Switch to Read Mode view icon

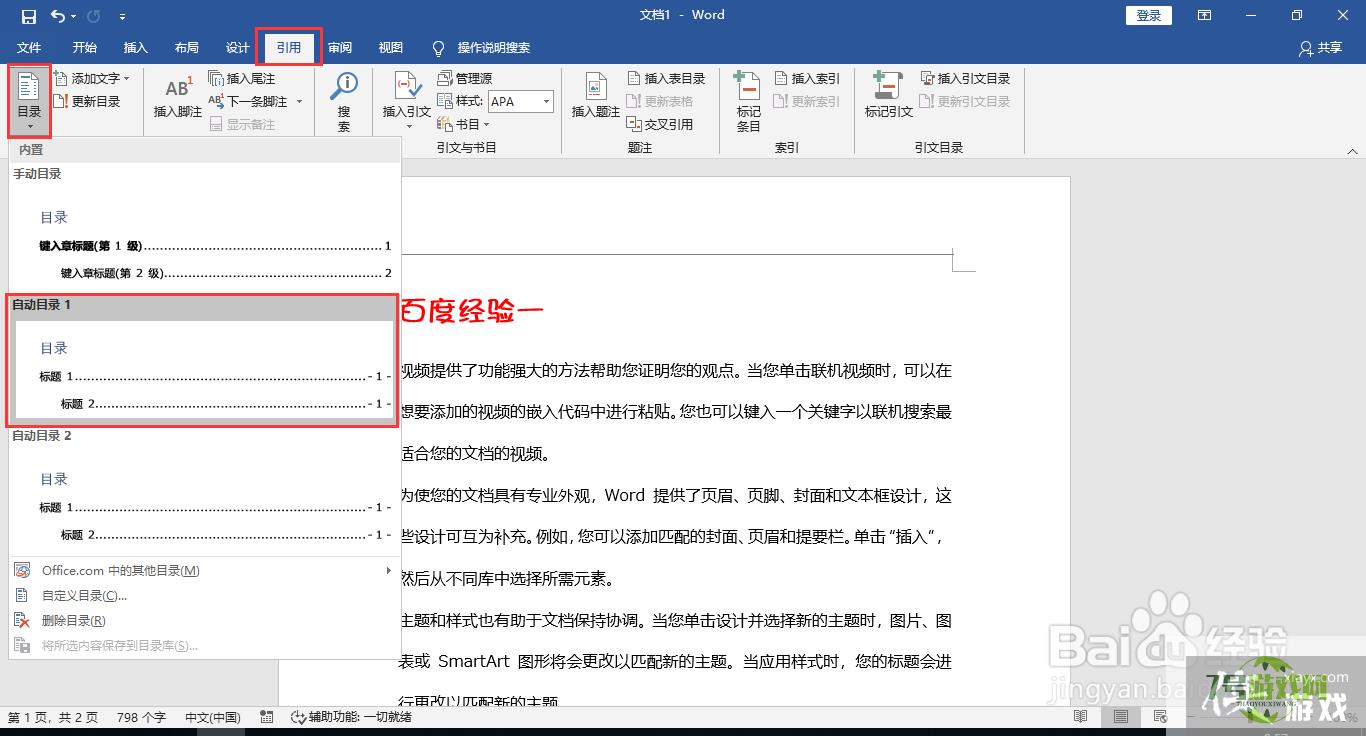[1080, 717]
